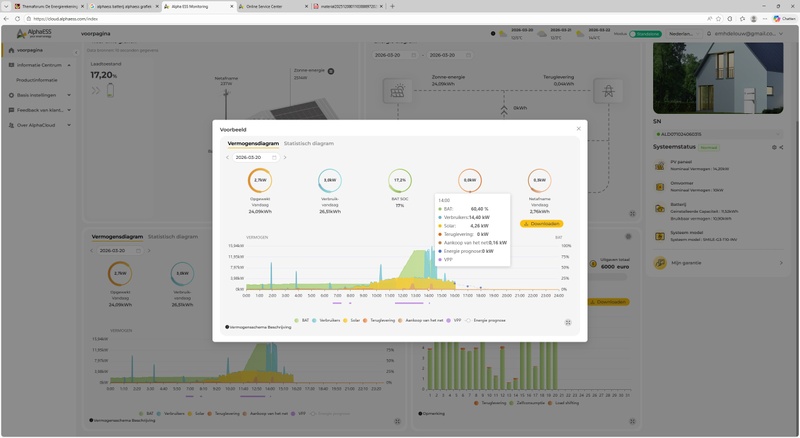Toggle VPP series in the dialog legend
Viewport: 800px width, 438px height.
[454, 320]
